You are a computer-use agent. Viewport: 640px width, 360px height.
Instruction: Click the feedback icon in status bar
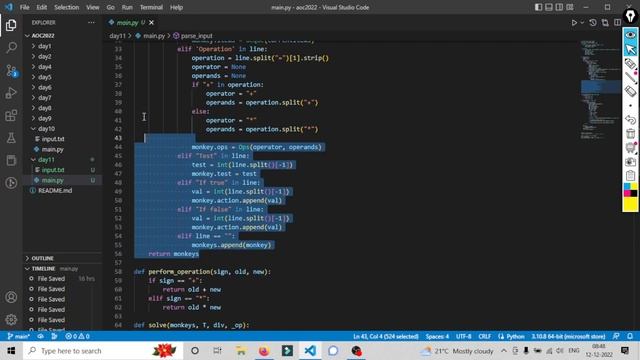[616, 336]
